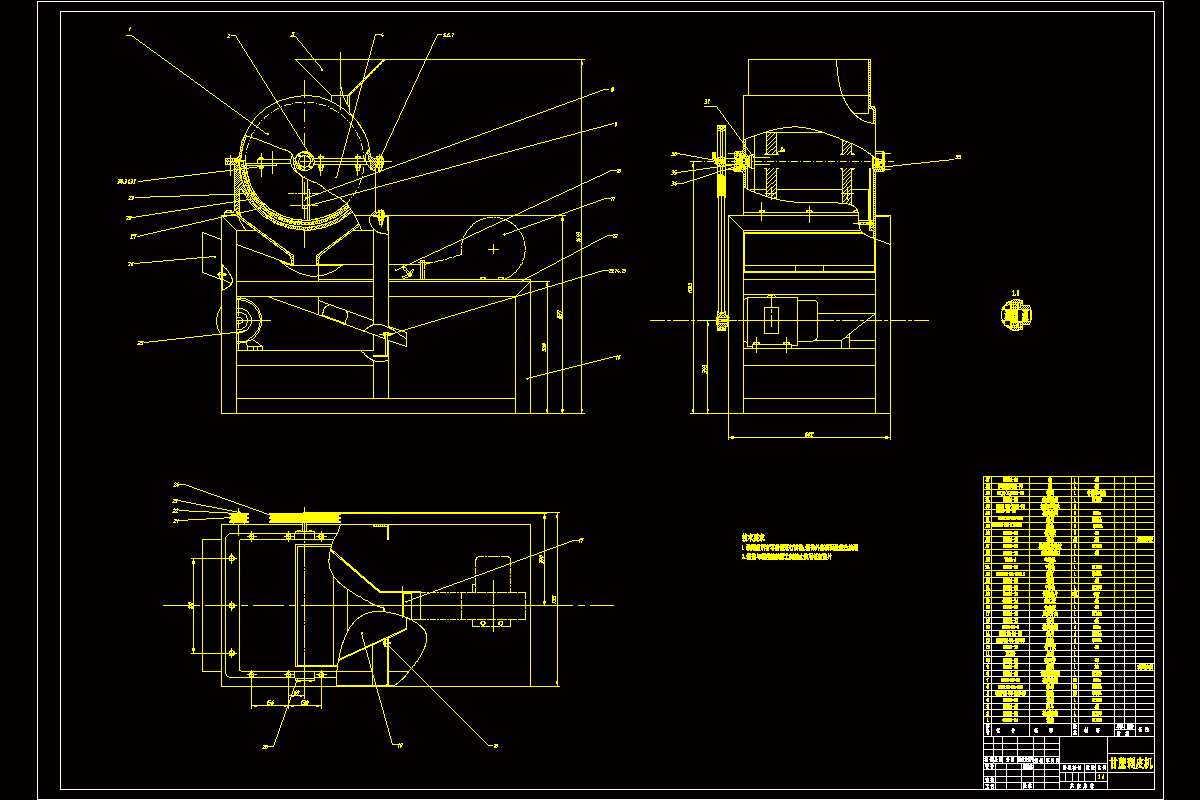Select the motor in the side view

click(x=783, y=320)
